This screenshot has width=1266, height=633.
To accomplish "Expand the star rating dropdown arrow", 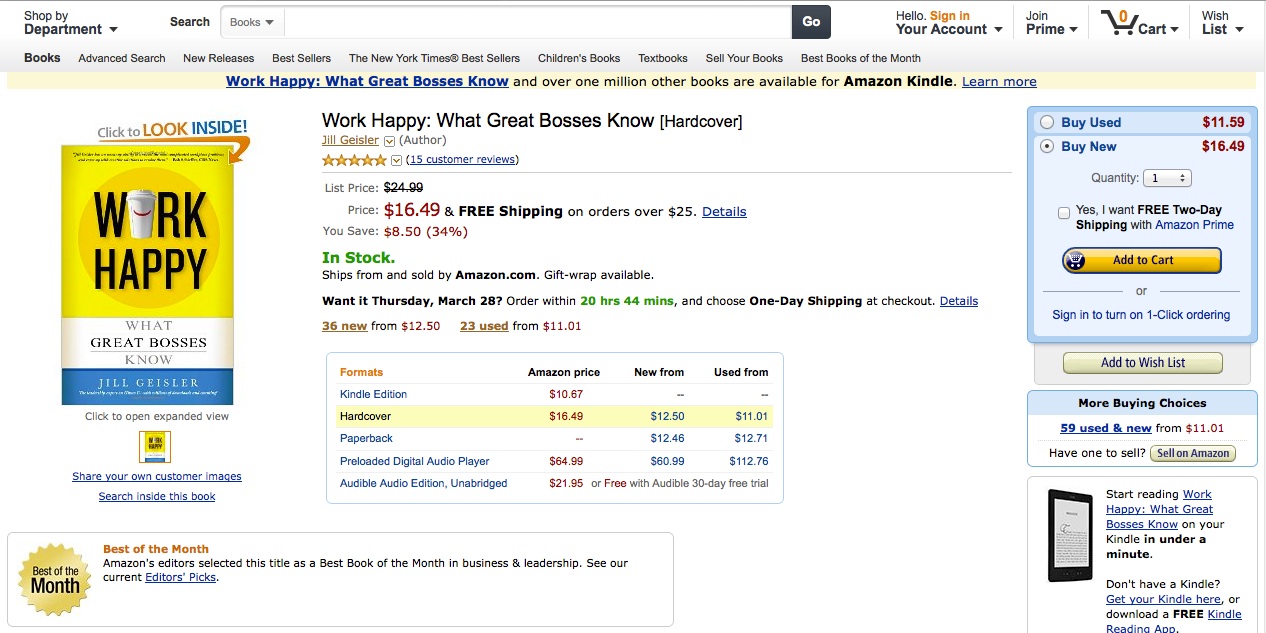I will point(396,160).
